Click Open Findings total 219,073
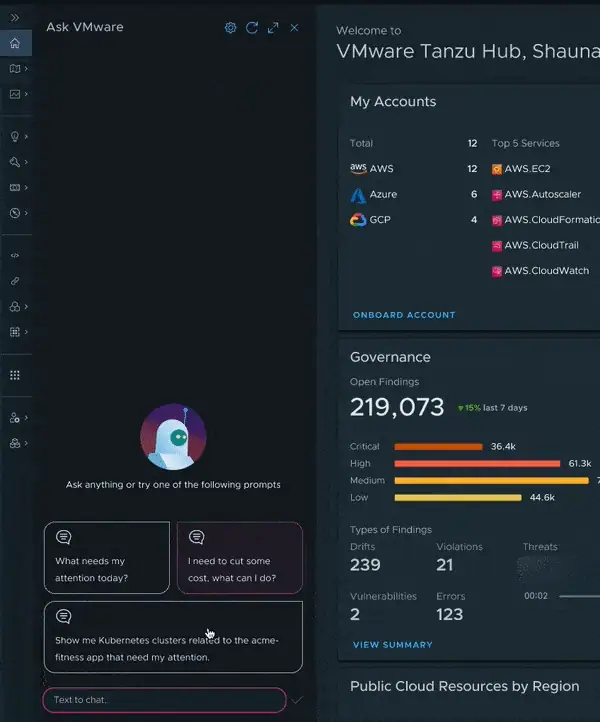Viewport: 600px width, 722px height. click(x=397, y=407)
